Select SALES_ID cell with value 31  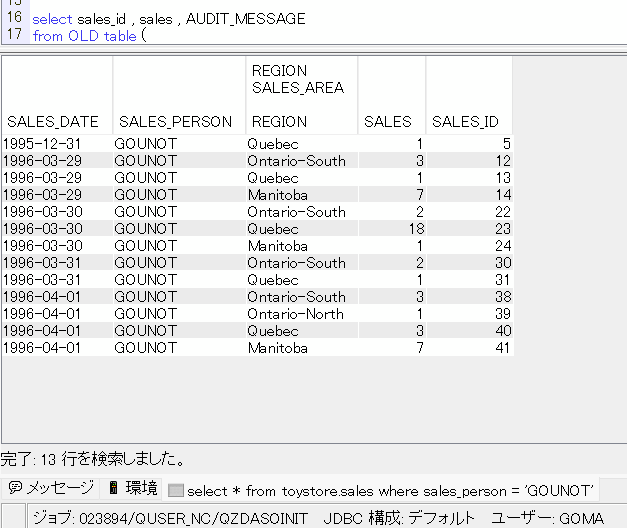[x=469, y=280]
